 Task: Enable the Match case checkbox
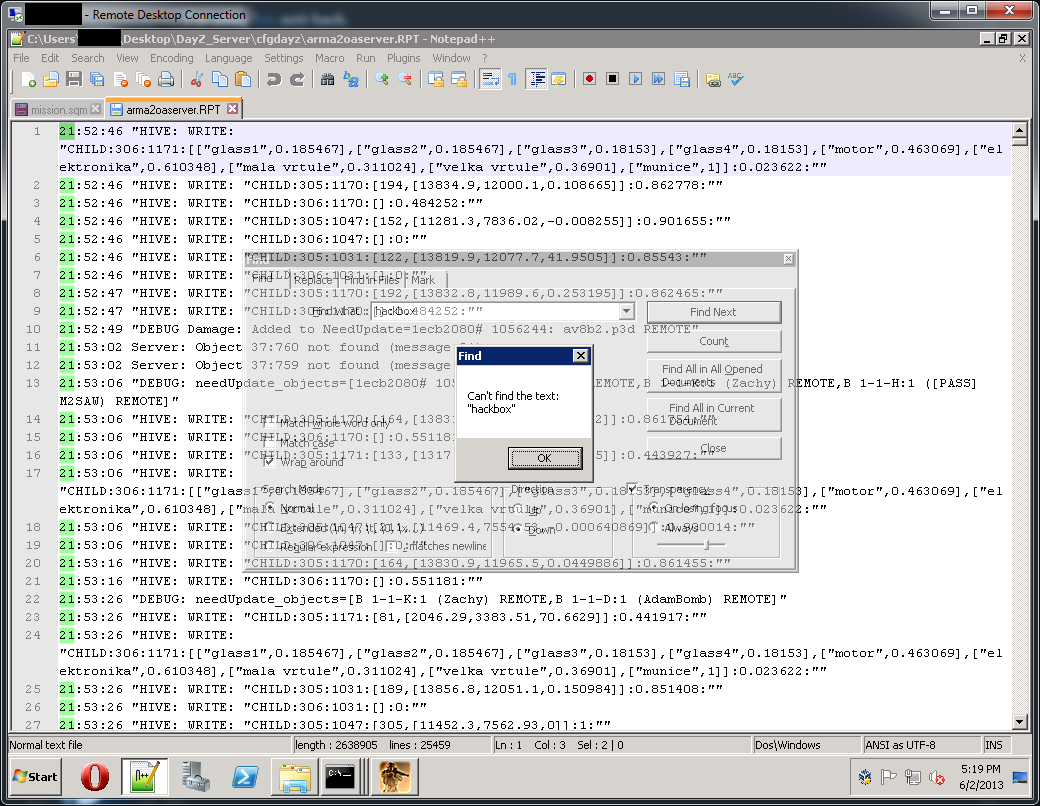point(269,442)
